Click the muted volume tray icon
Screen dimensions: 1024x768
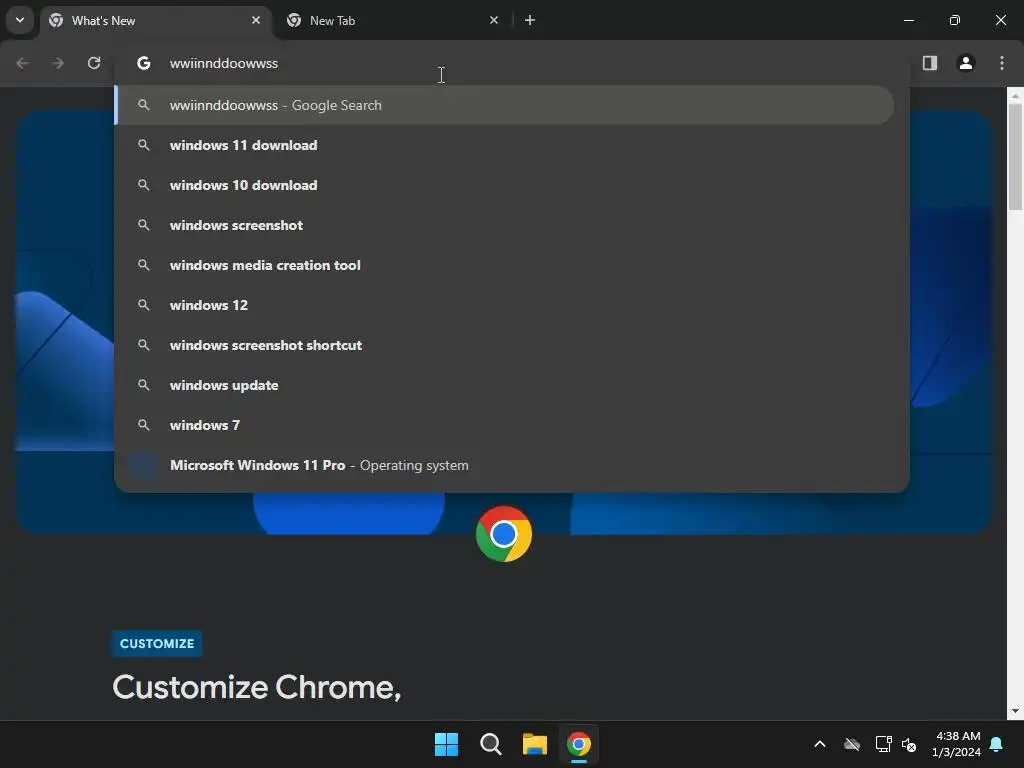909,744
